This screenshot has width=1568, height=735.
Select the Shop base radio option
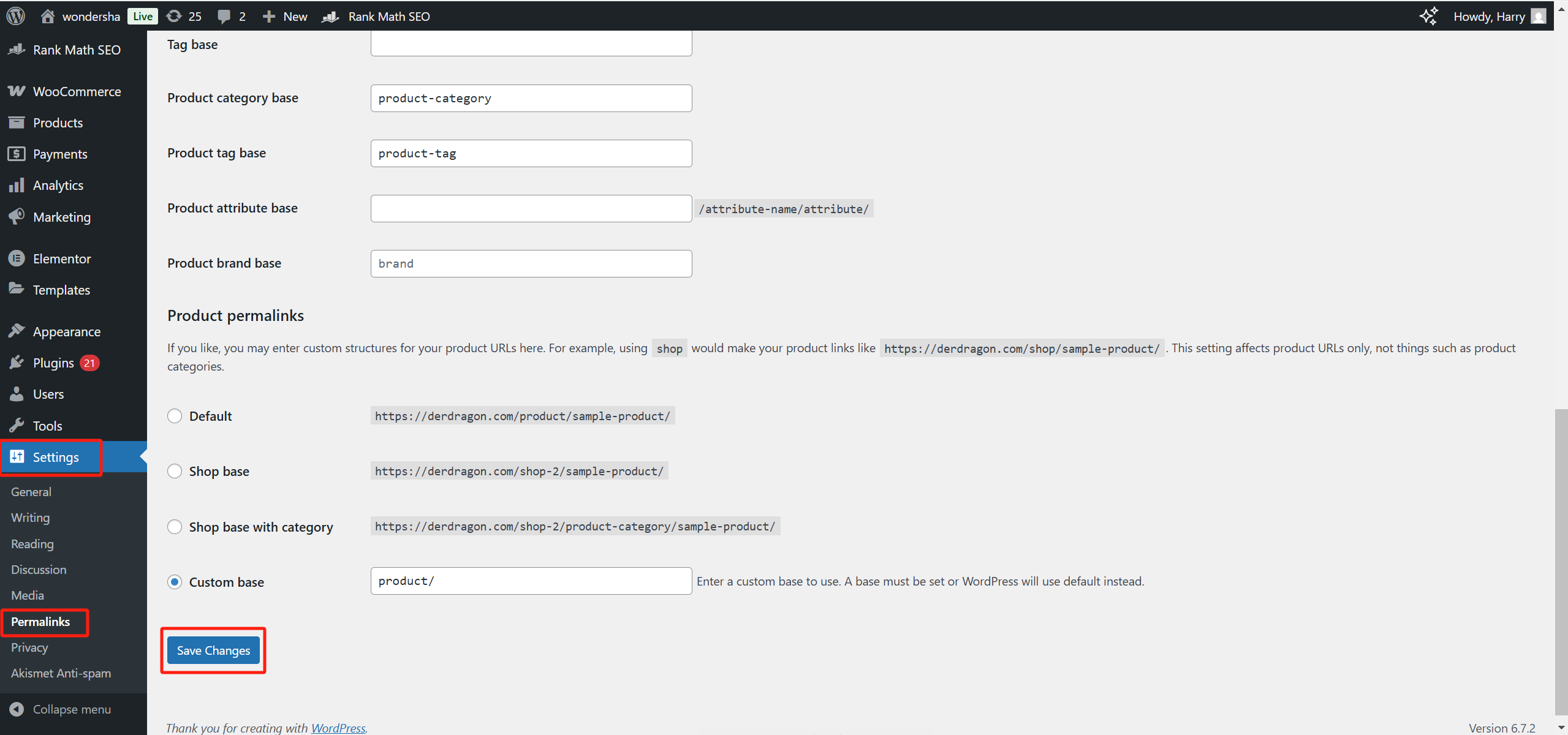point(175,471)
